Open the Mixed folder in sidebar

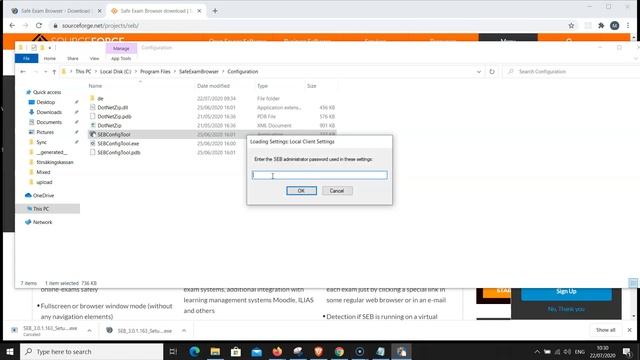pos(43,172)
